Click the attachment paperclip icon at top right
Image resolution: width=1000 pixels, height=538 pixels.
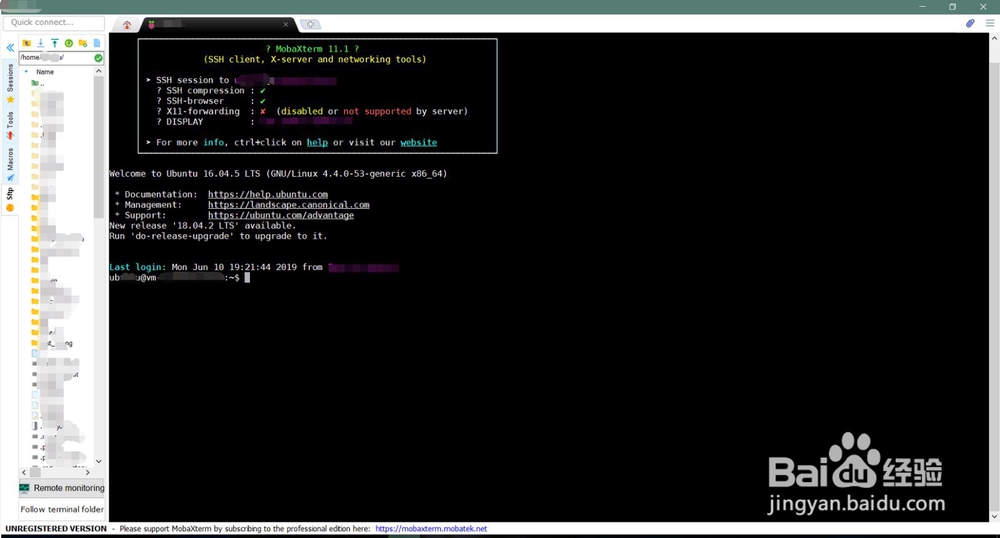(970, 23)
